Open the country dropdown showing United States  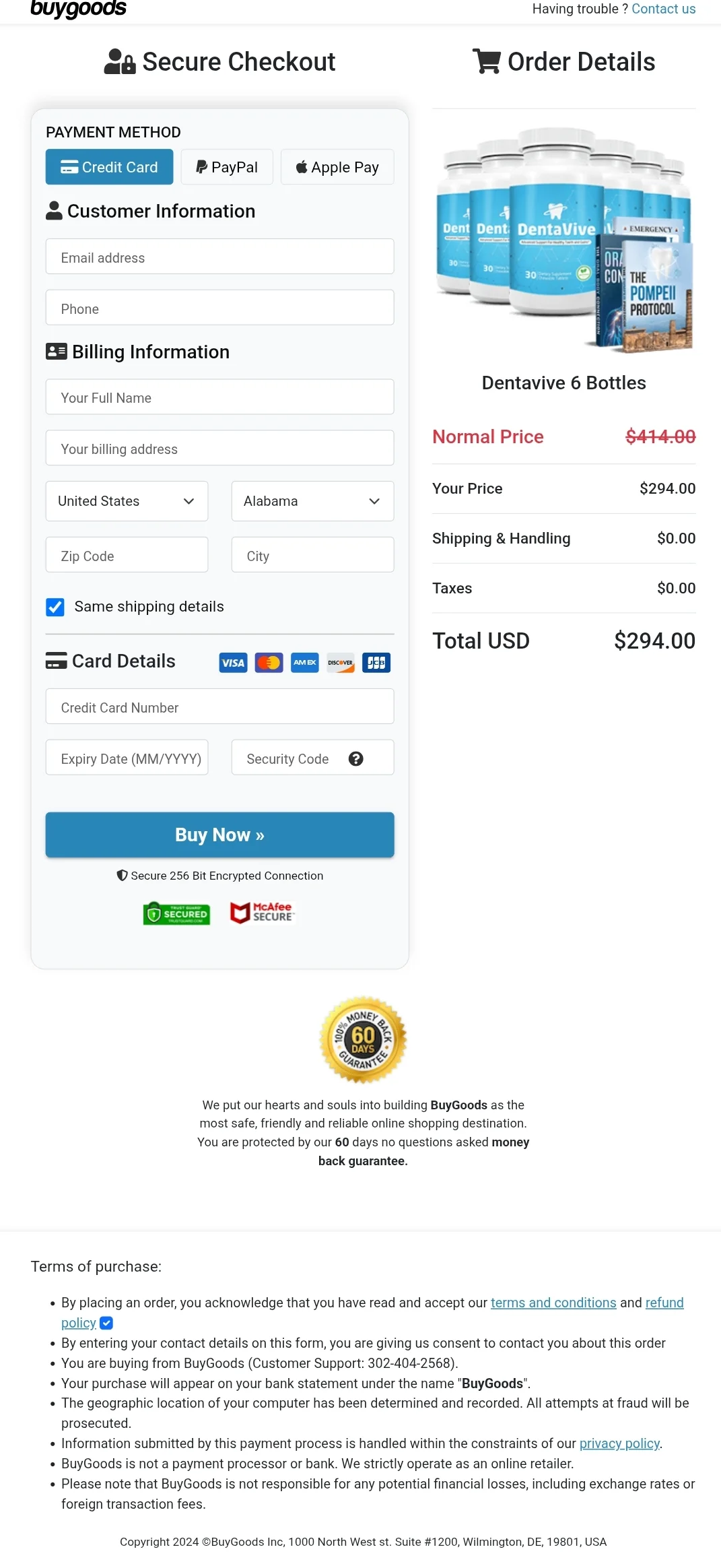click(127, 501)
